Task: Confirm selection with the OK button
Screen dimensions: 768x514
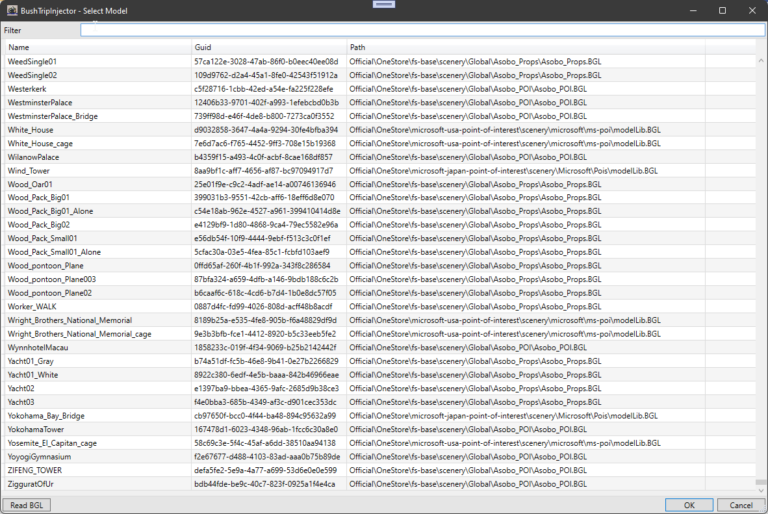Action: click(689, 504)
